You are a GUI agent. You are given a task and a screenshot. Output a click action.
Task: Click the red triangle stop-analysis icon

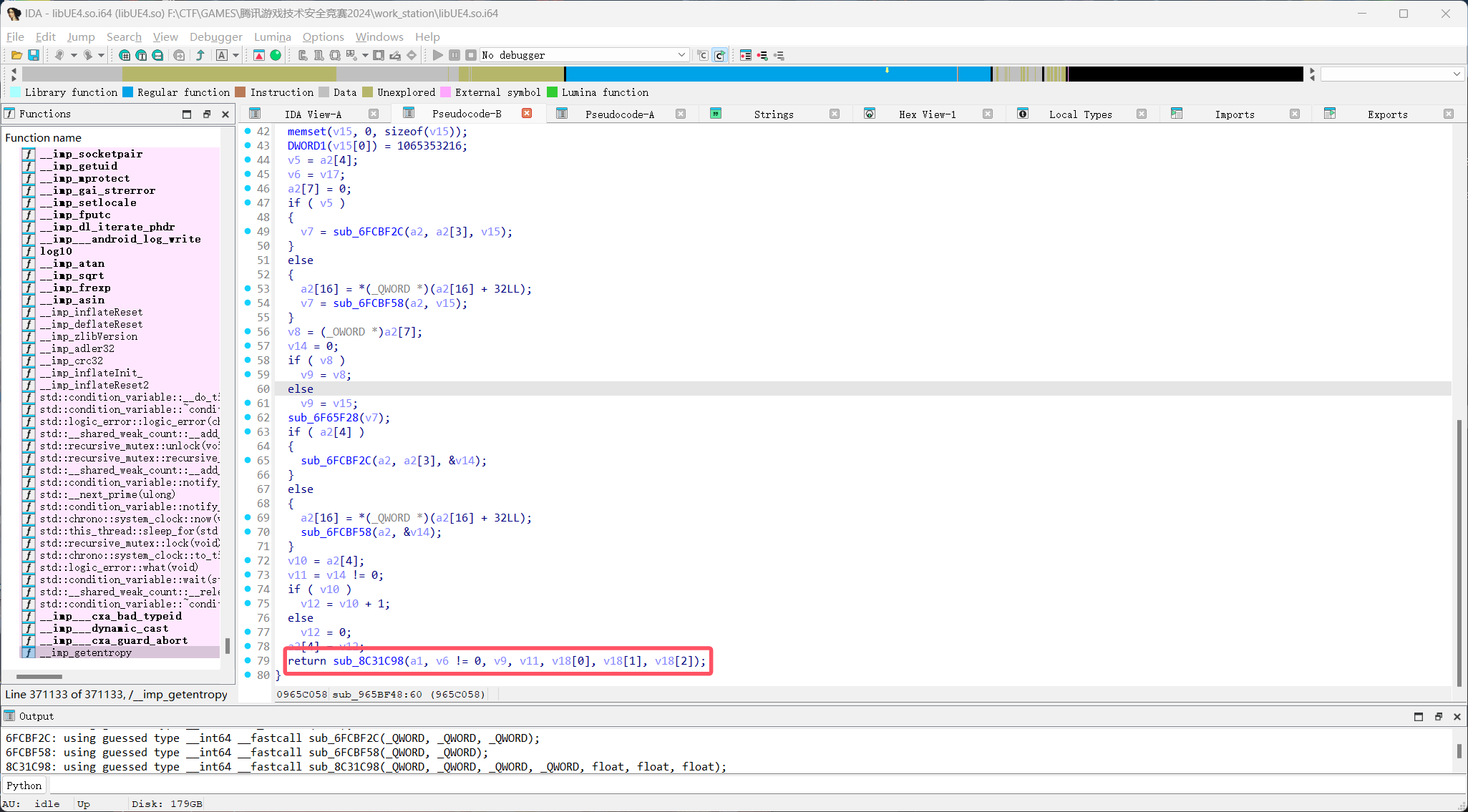[x=259, y=55]
